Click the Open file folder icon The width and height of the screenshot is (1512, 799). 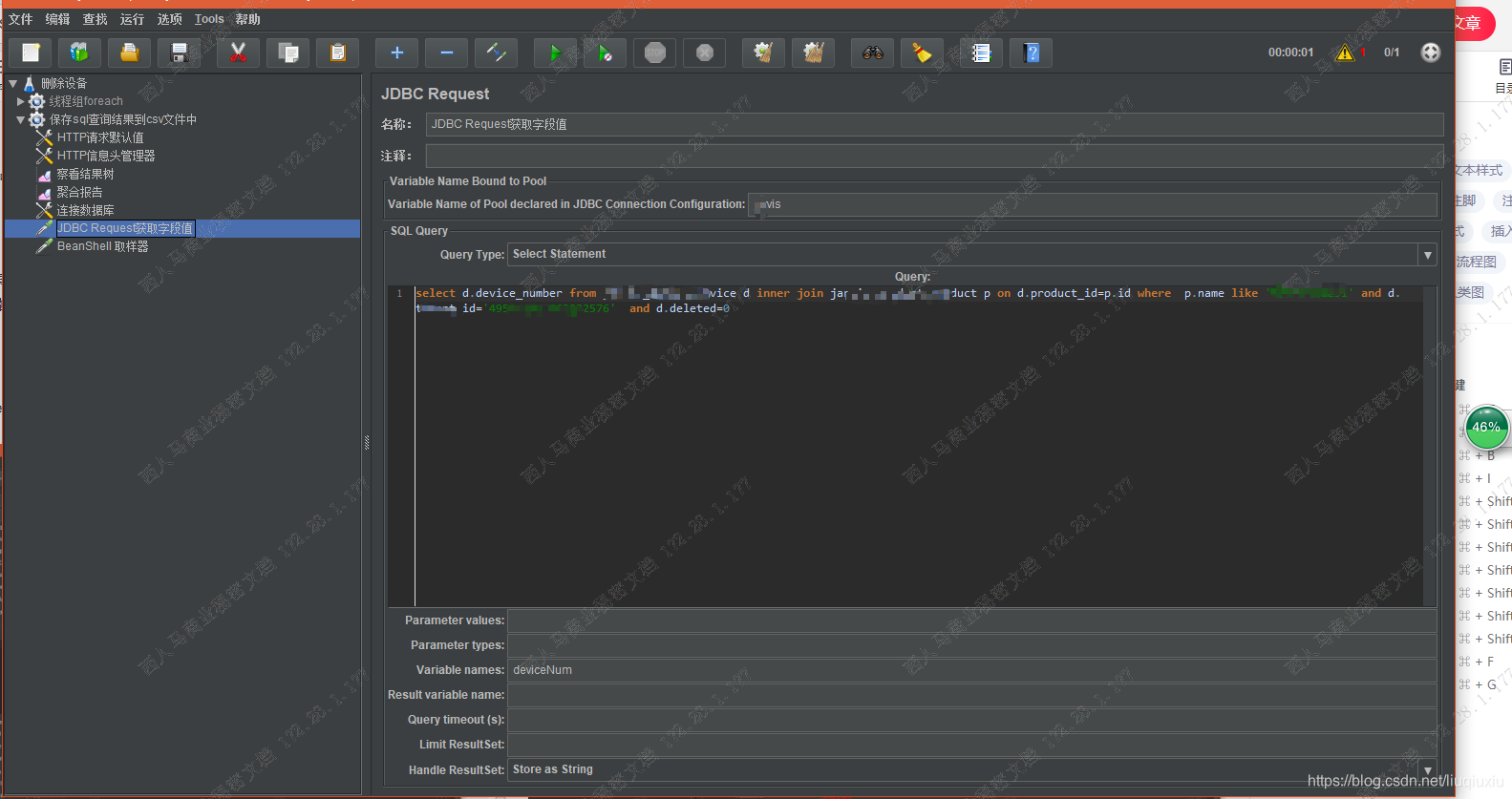click(129, 53)
